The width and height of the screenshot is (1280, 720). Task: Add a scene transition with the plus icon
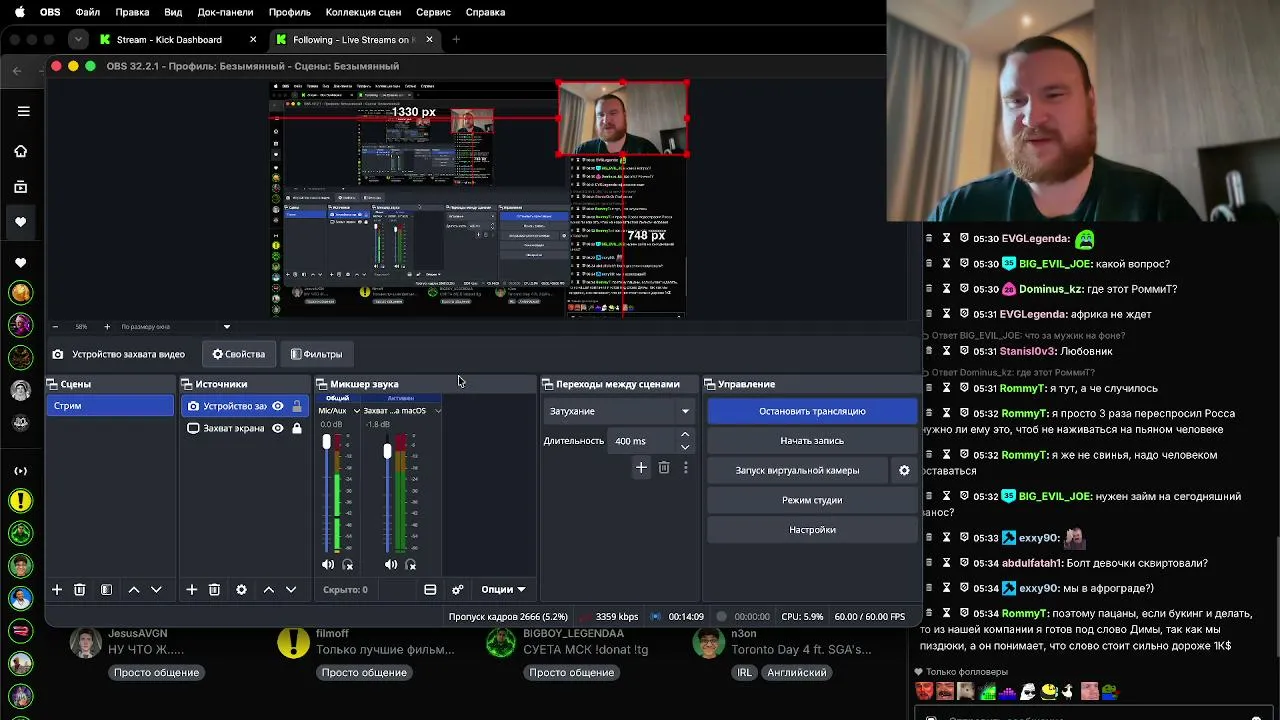click(x=641, y=467)
